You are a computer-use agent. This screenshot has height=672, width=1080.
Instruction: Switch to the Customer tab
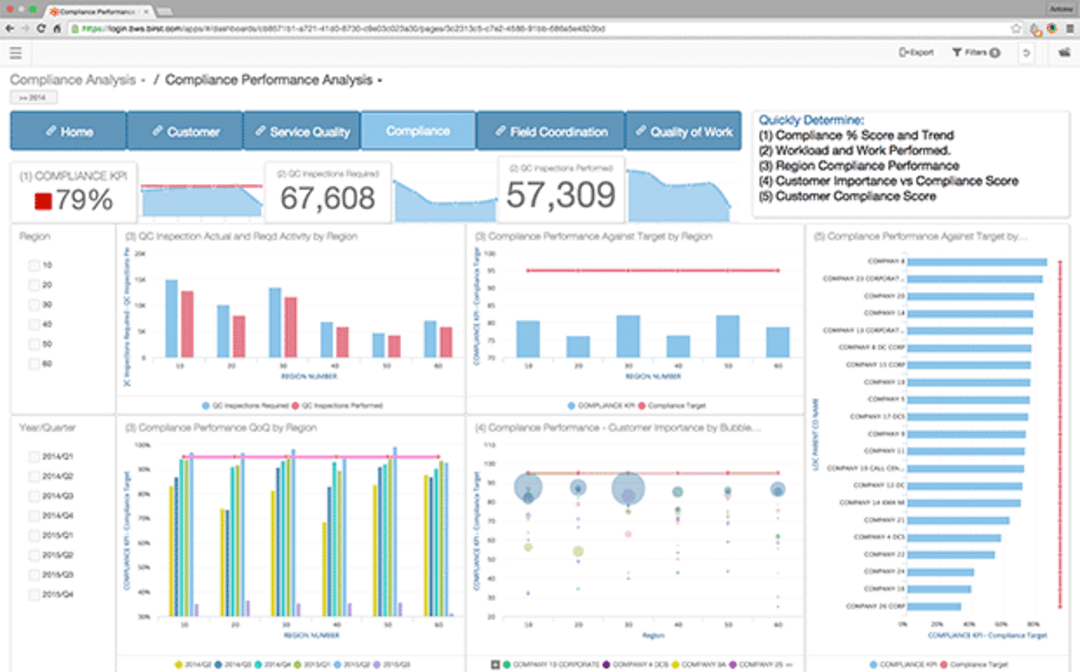185,130
